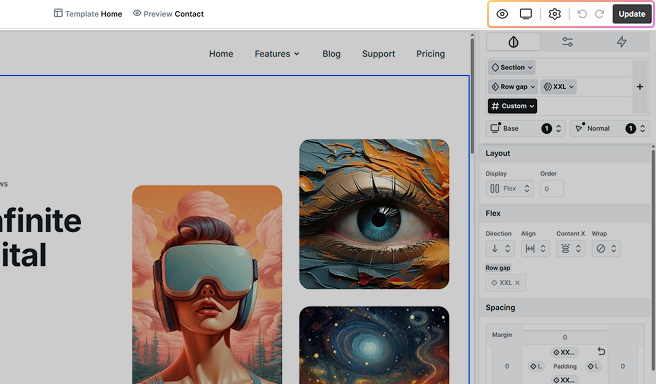Click the Flex section header

pyautogui.click(x=565, y=213)
